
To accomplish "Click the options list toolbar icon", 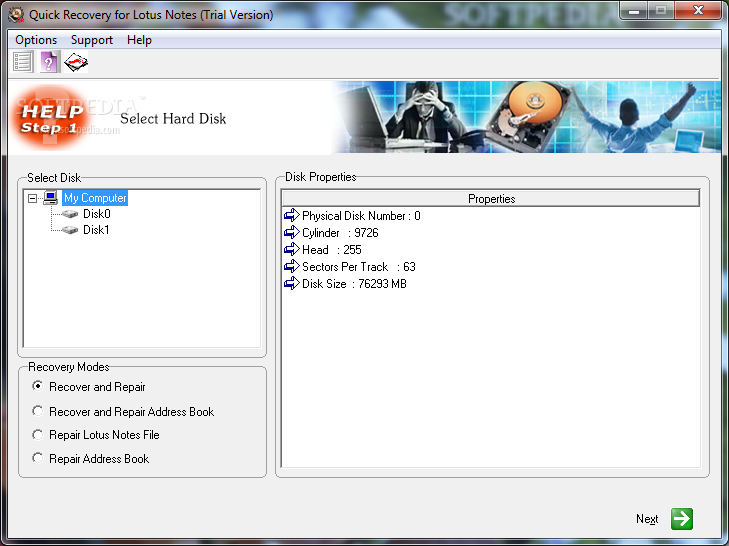I will click(22, 62).
